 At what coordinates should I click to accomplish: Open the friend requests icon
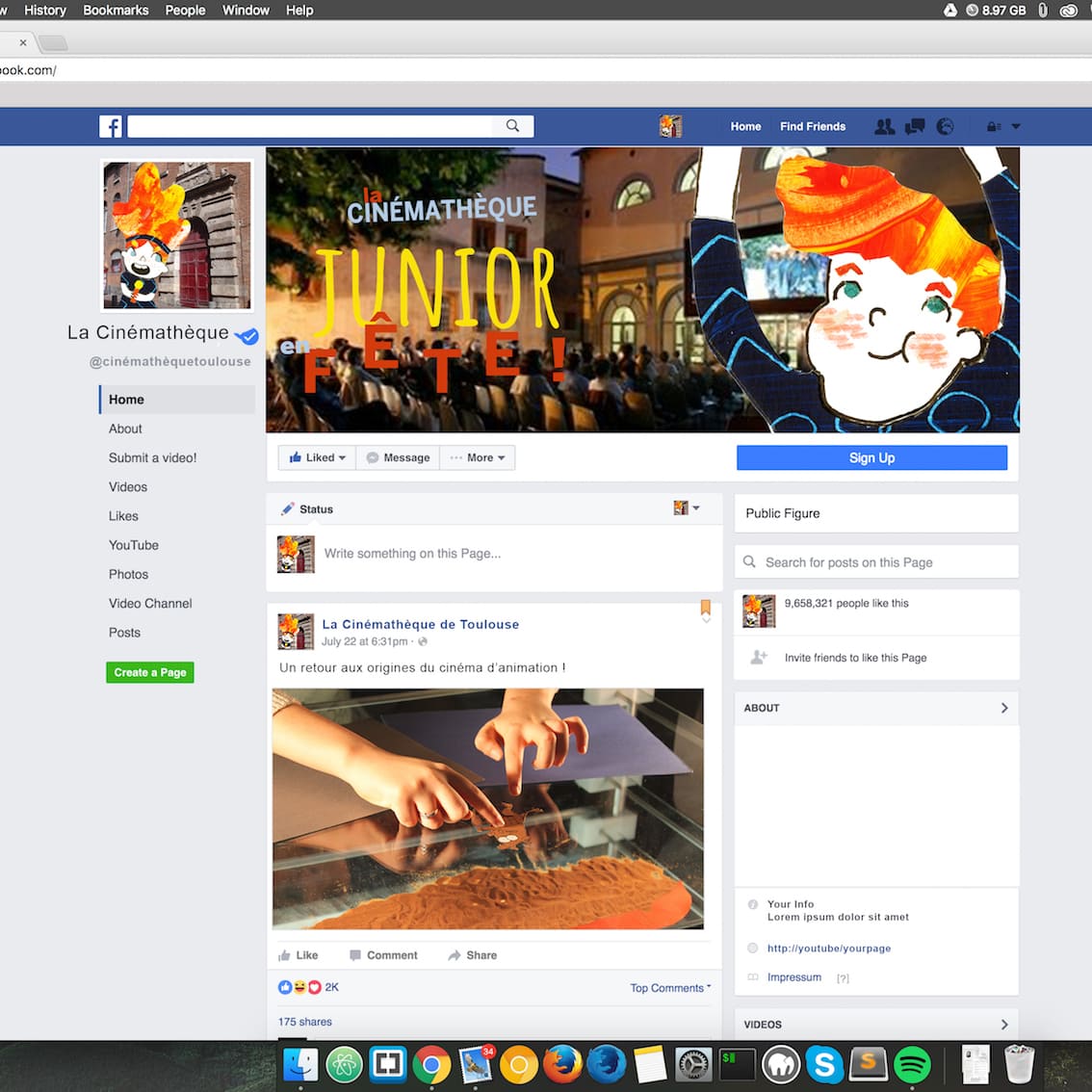(x=884, y=126)
